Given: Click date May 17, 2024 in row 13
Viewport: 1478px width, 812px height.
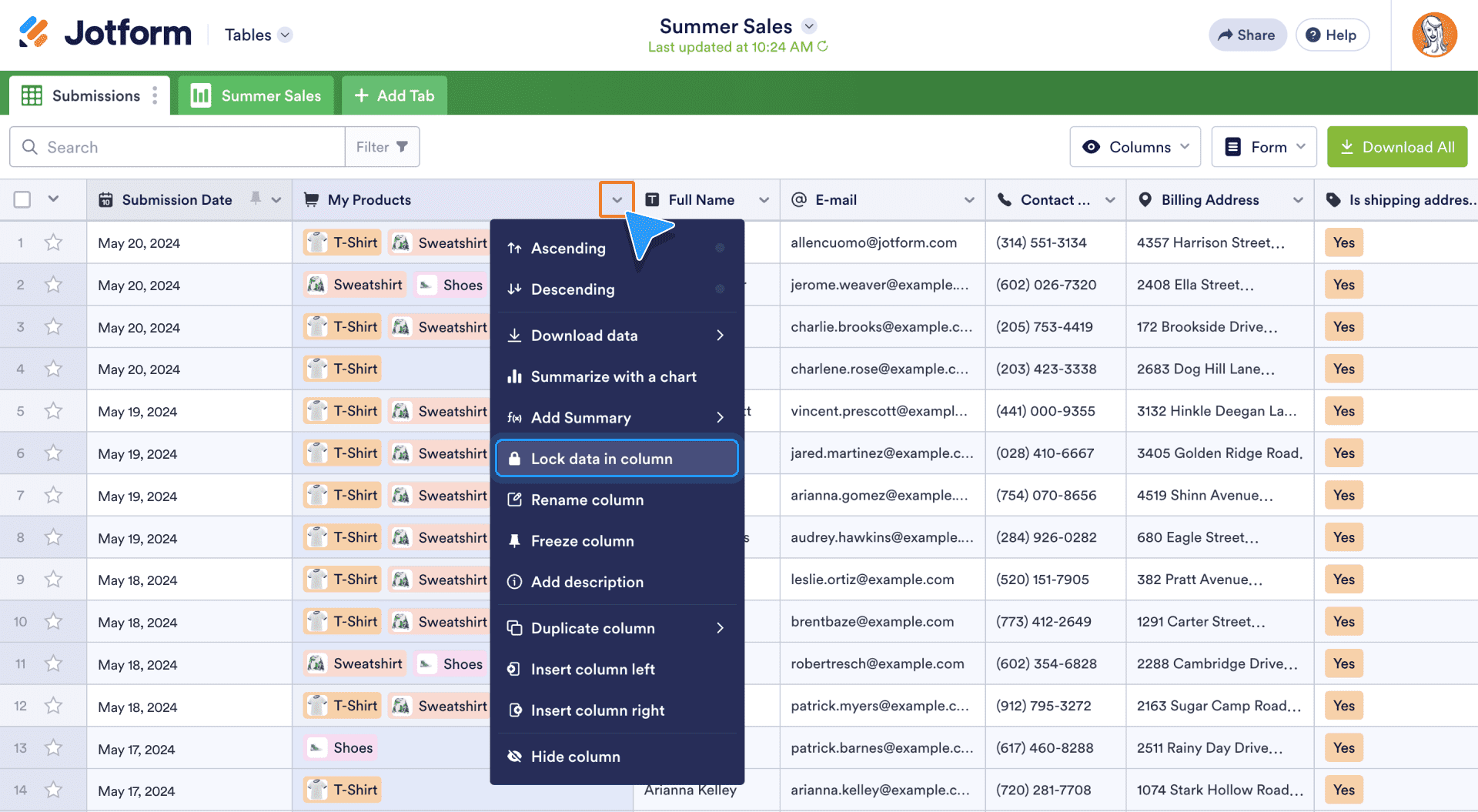Looking at the screenshot, I should pyautogui.click(x=136, y=749).
